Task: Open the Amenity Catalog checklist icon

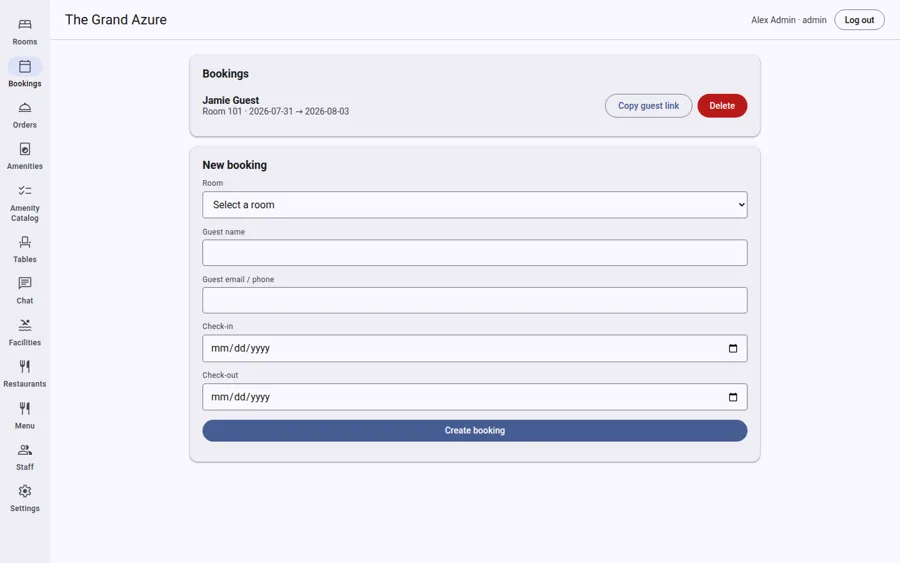Action: pos(25,191)
